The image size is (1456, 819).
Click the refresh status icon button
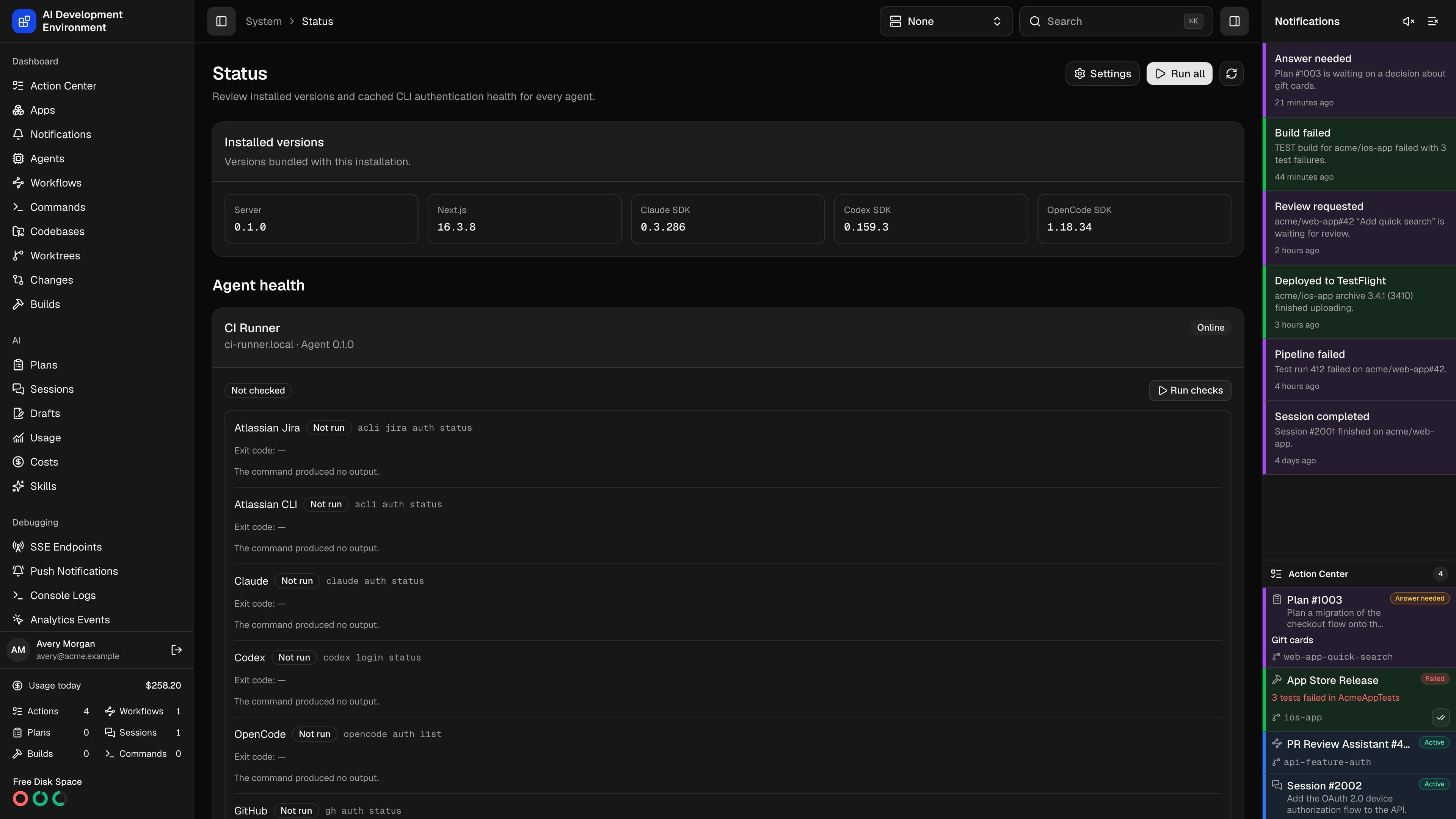point(1232,74)
